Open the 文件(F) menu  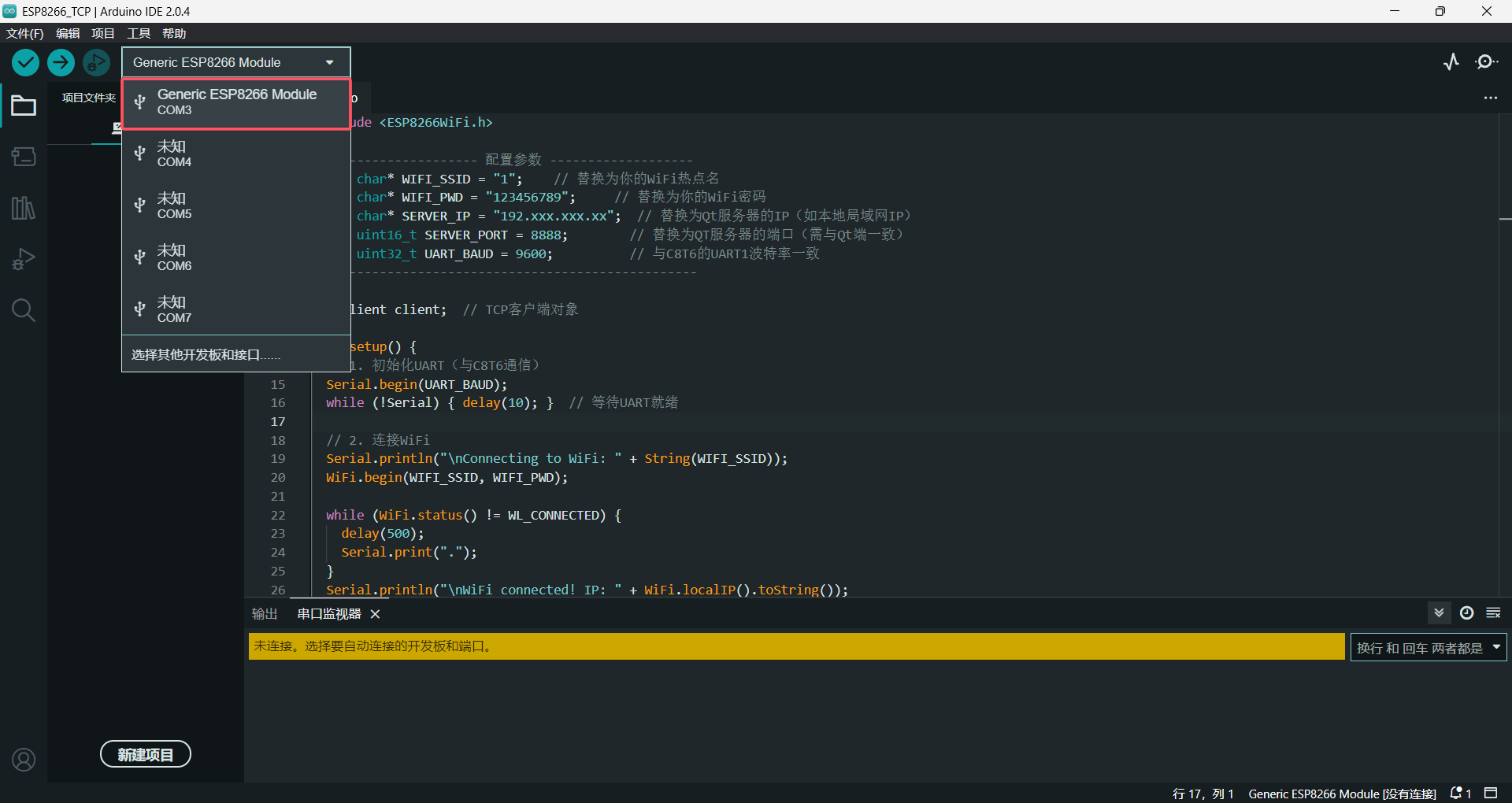pyautogui.click(x=24, y=33)
